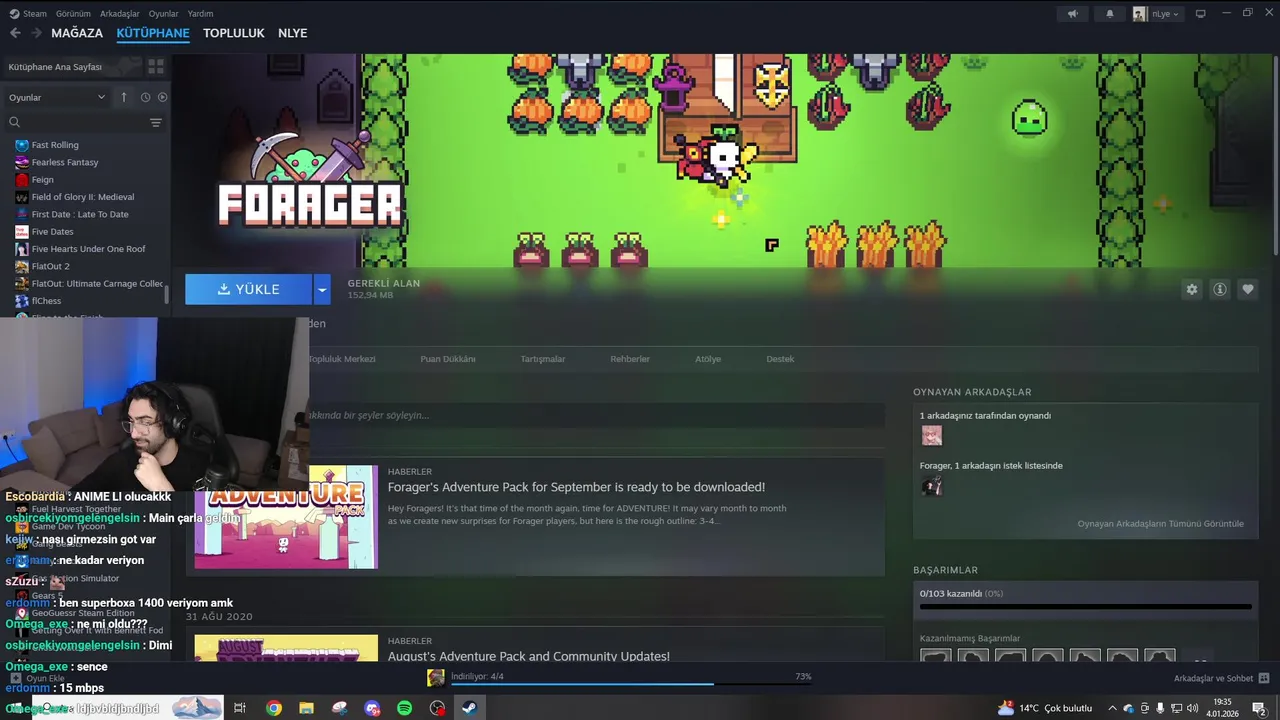Toggle sort direction arrow in library
Screen dimensions: 1280x720
point(124,97)
